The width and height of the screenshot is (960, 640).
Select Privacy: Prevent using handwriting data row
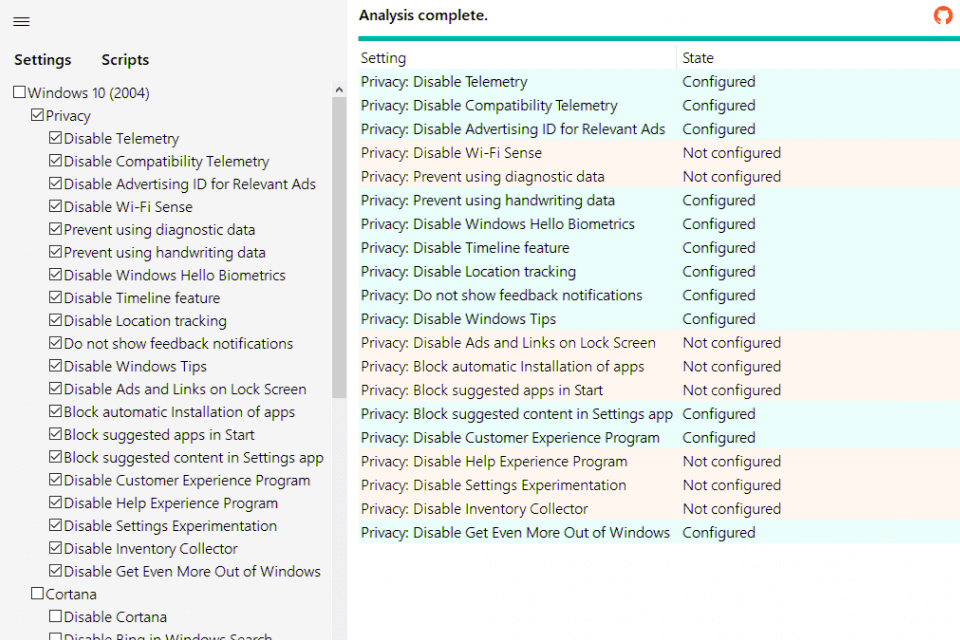(x=659, y=200)
